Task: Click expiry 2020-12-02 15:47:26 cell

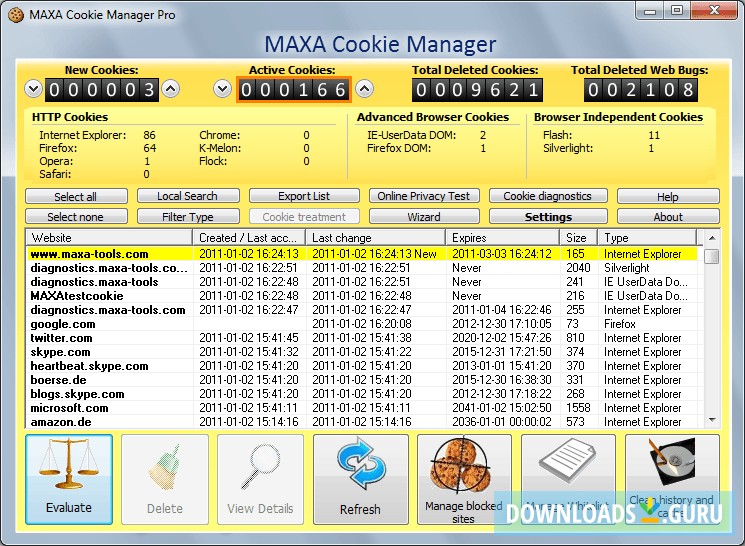Action: (x=502, y=338)
